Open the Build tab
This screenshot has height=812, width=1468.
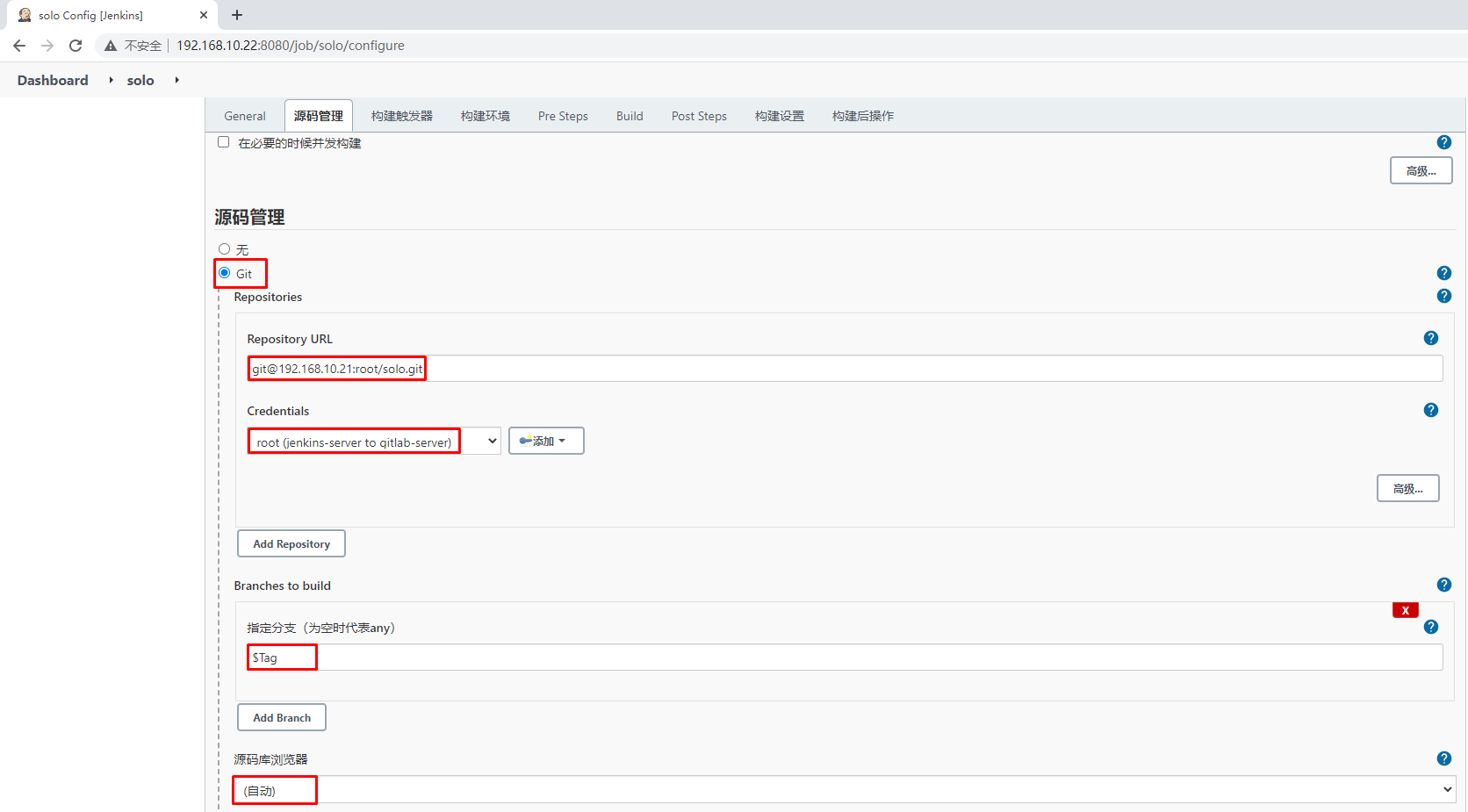coord(630,116)
